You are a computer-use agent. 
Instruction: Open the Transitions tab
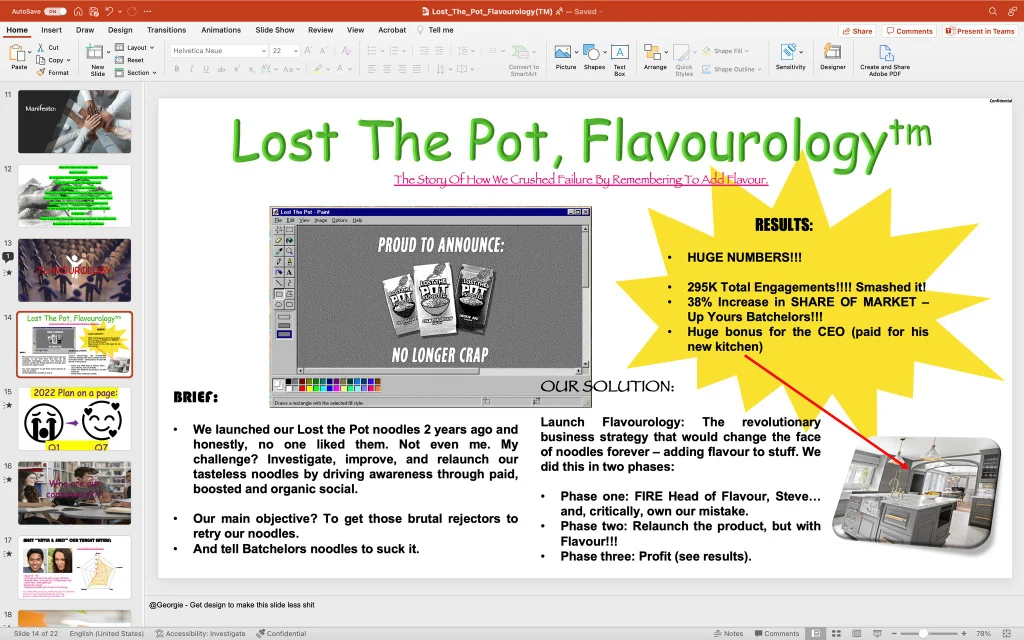(166, 30)
